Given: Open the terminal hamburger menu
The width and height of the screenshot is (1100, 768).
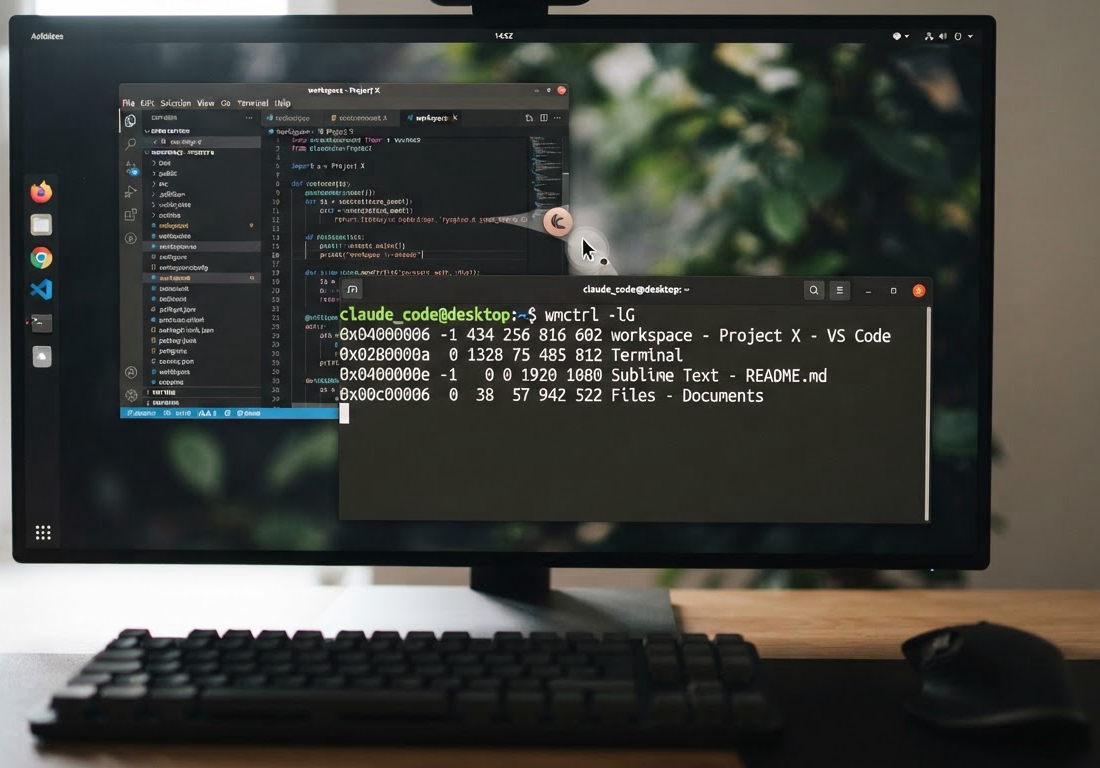Looking at the screenshot, I should coord(840,290).
